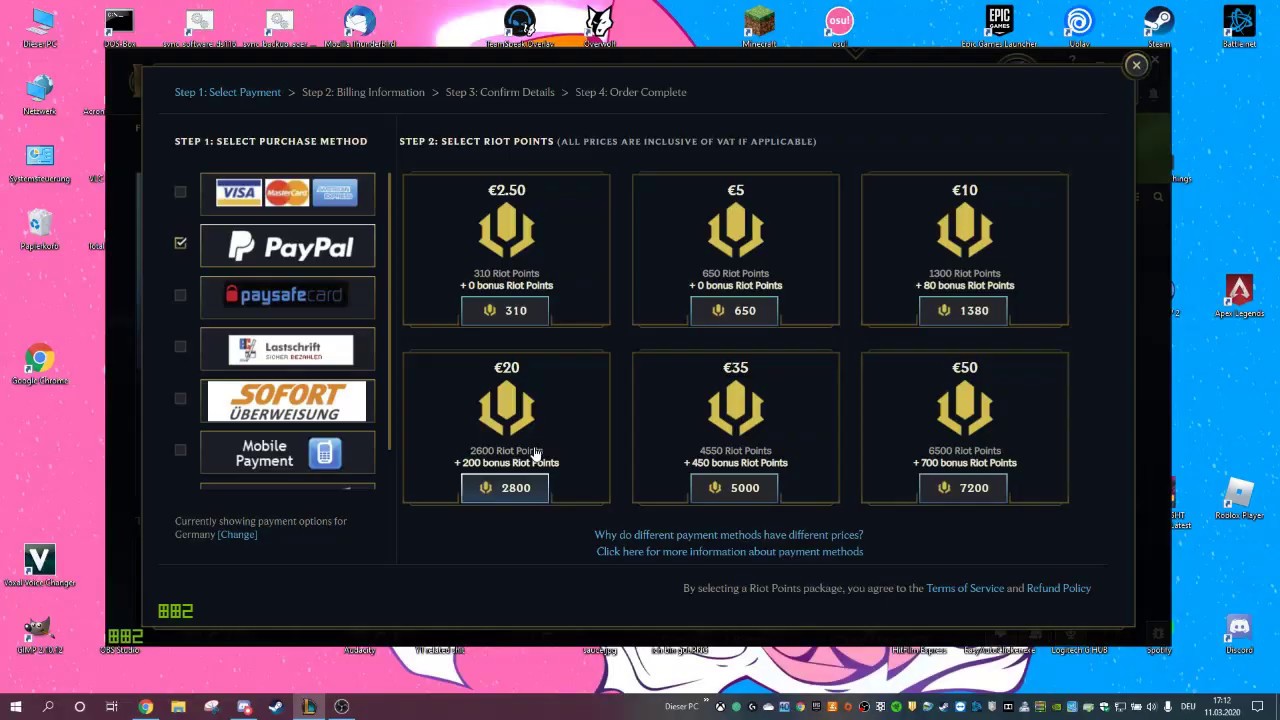Viewport: 1280px width, 720px height.
Task: Buy the 650 Riot Points package
Action: [735, 311]
